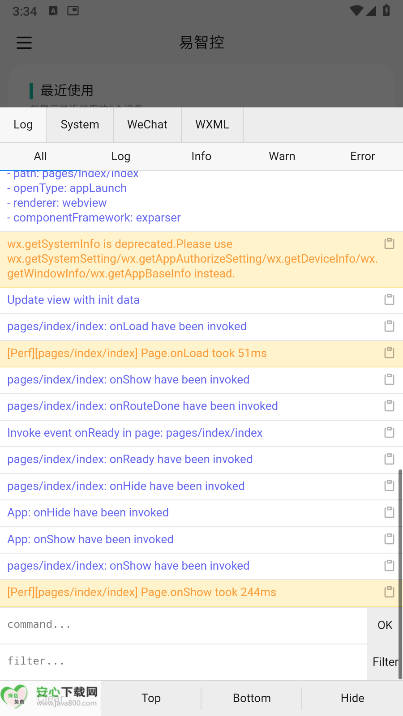Click the OK button to run the command
The width and height of the screenshot is (403, 716).
click(385, 625)
